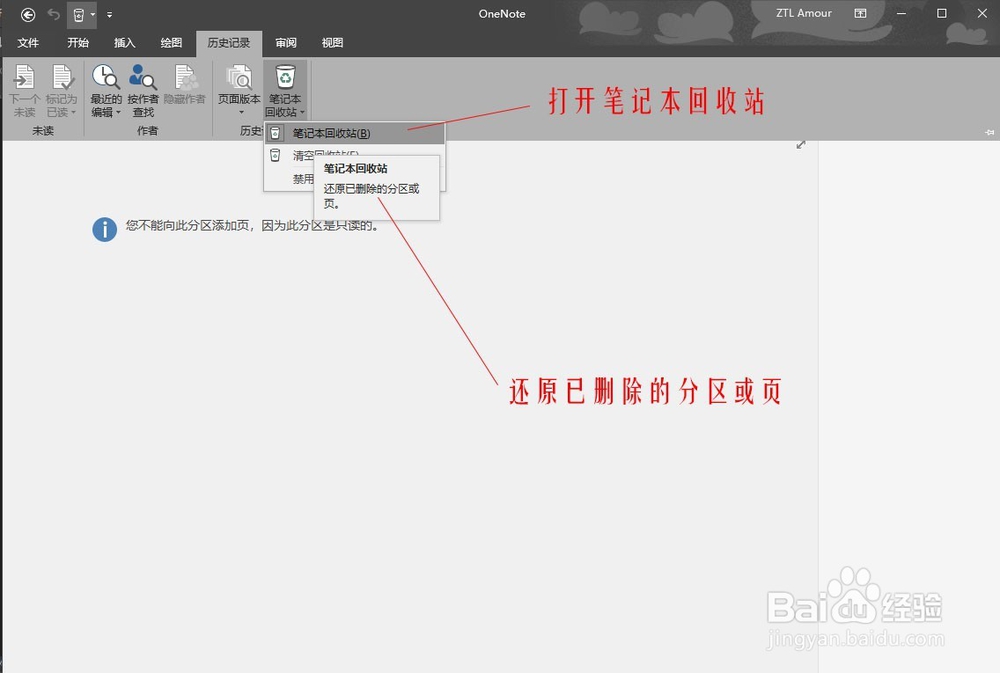Close the OneNote window

pos(982,13)
